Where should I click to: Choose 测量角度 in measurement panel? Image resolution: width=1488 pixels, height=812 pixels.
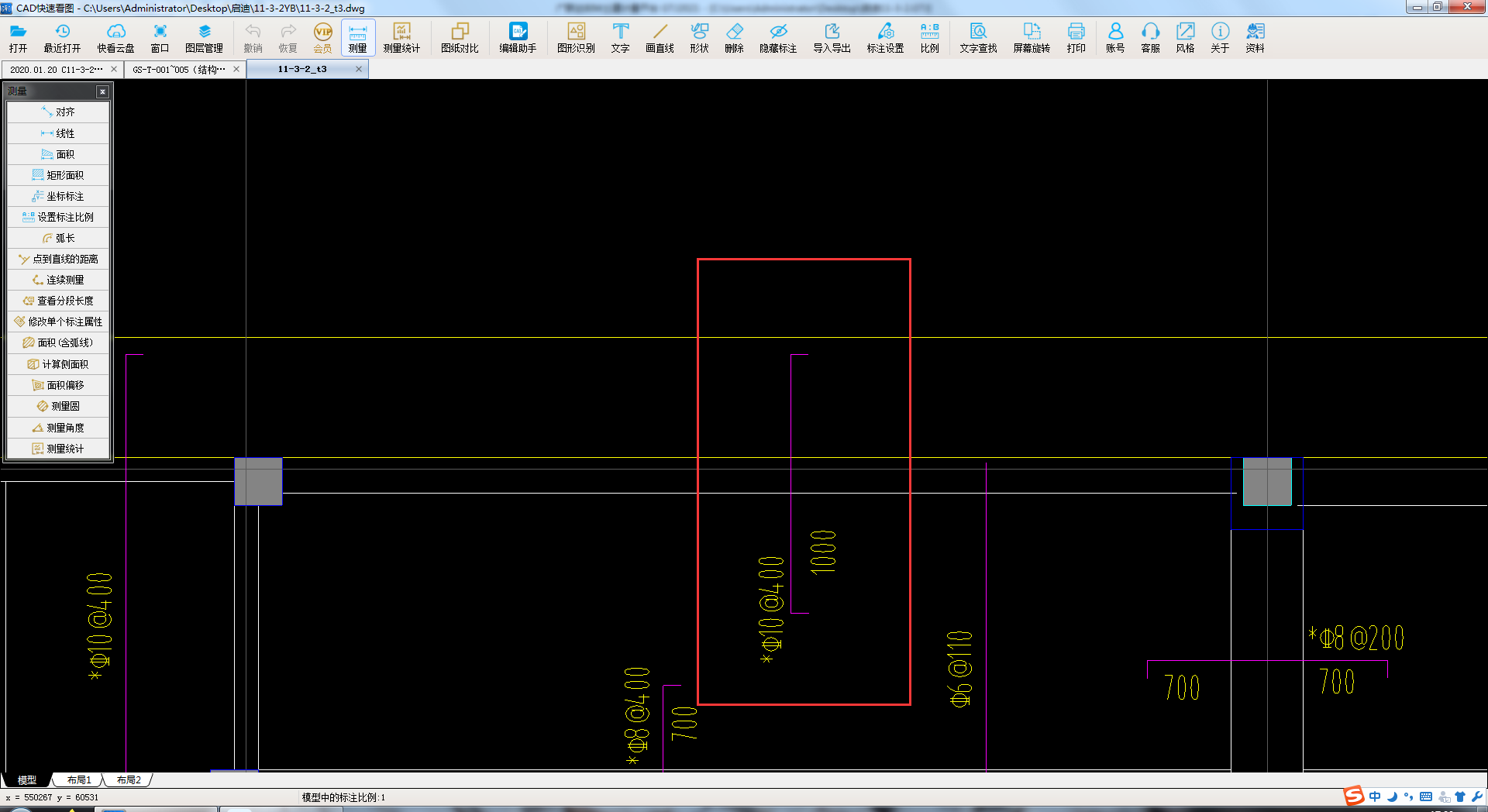(x=59, y=428)
